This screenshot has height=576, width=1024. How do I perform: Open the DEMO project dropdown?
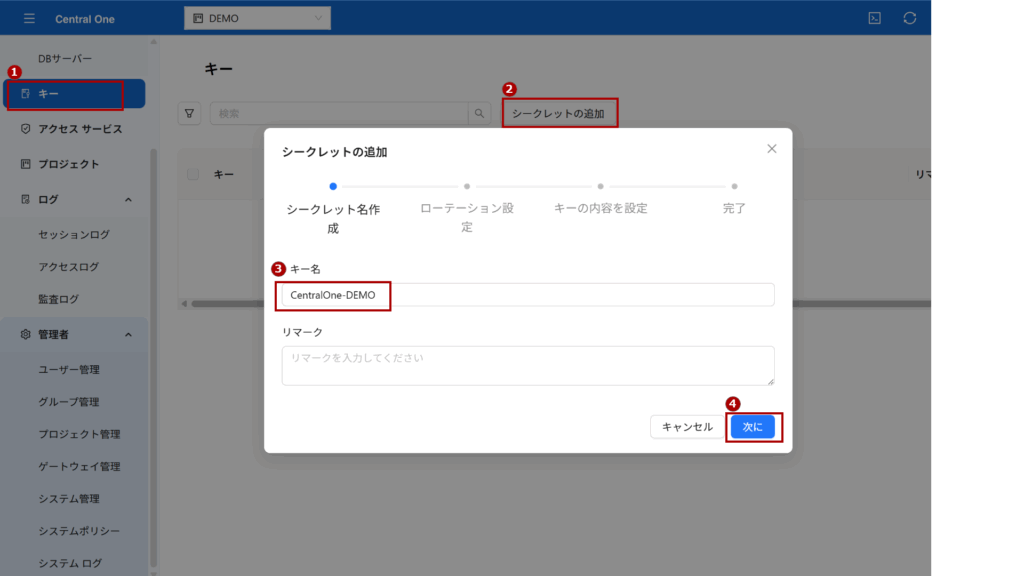tap(257, 18)
